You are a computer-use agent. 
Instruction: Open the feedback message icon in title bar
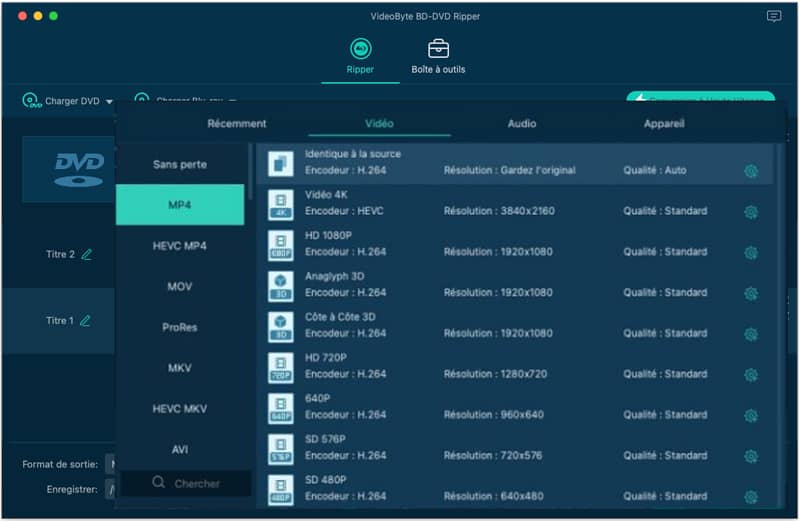[774, 16]
